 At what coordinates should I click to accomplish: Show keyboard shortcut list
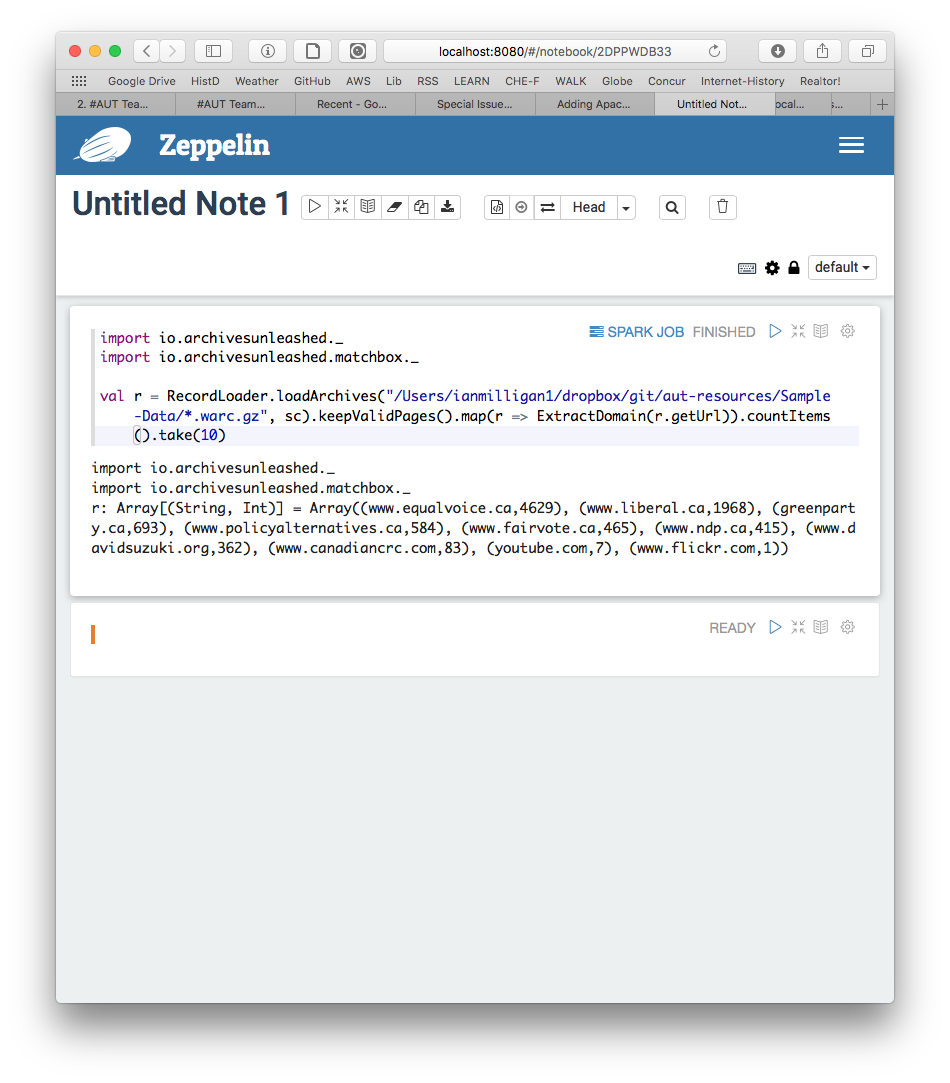click(746, 267)
